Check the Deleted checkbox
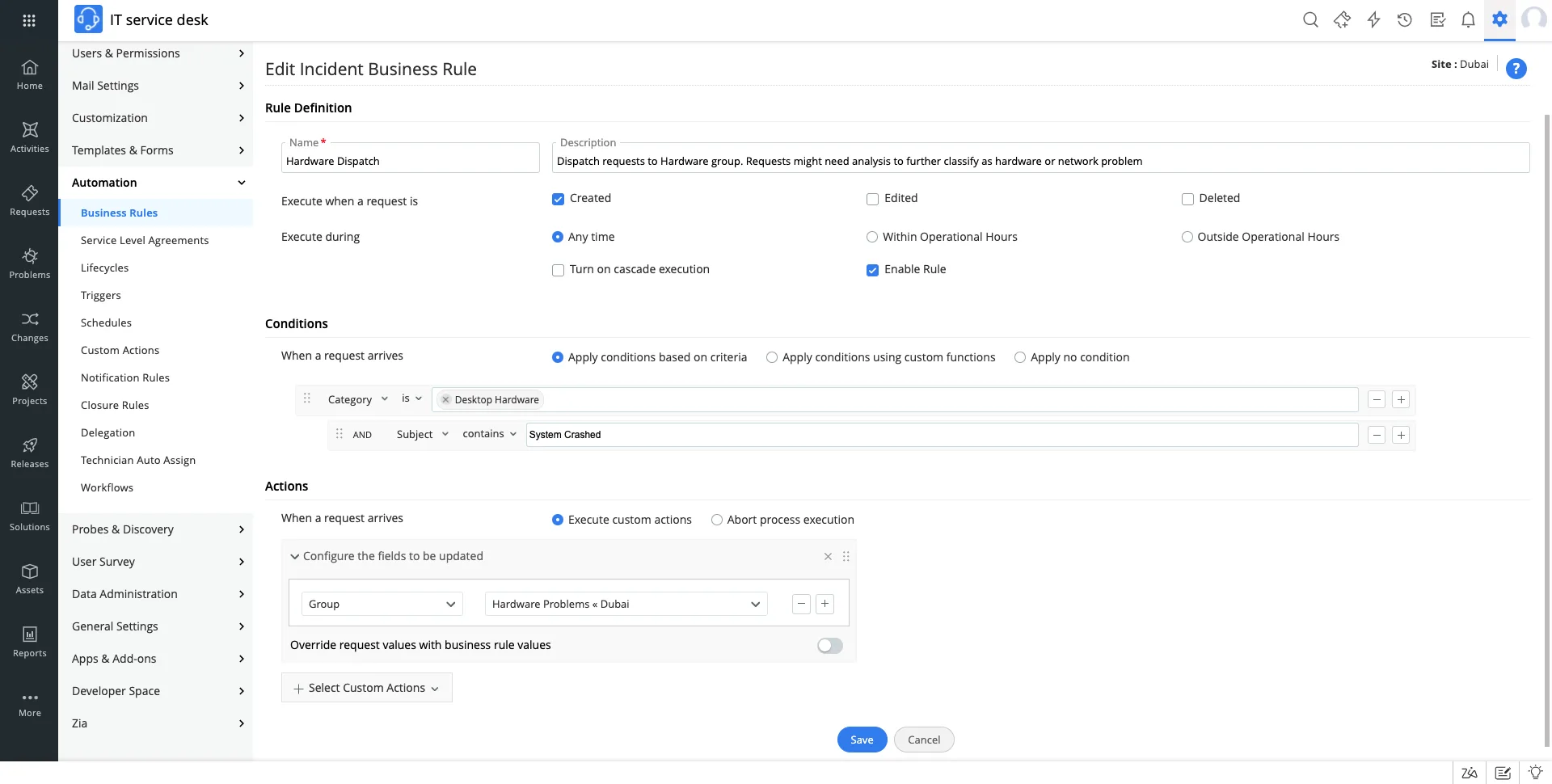Screen dimensions: 1552x784 click(x=1187, y=199)
